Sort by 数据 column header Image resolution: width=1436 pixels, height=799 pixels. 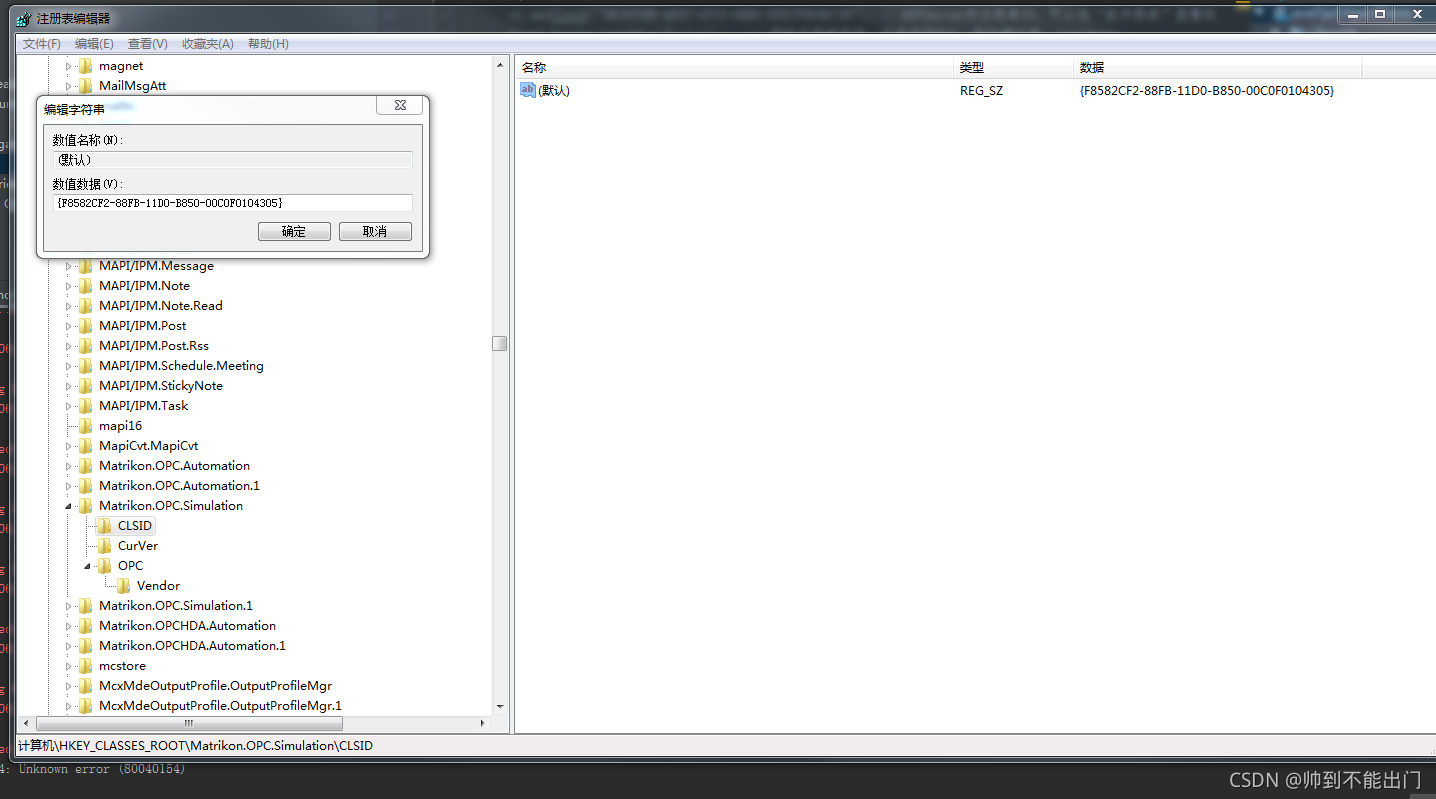1218,67
